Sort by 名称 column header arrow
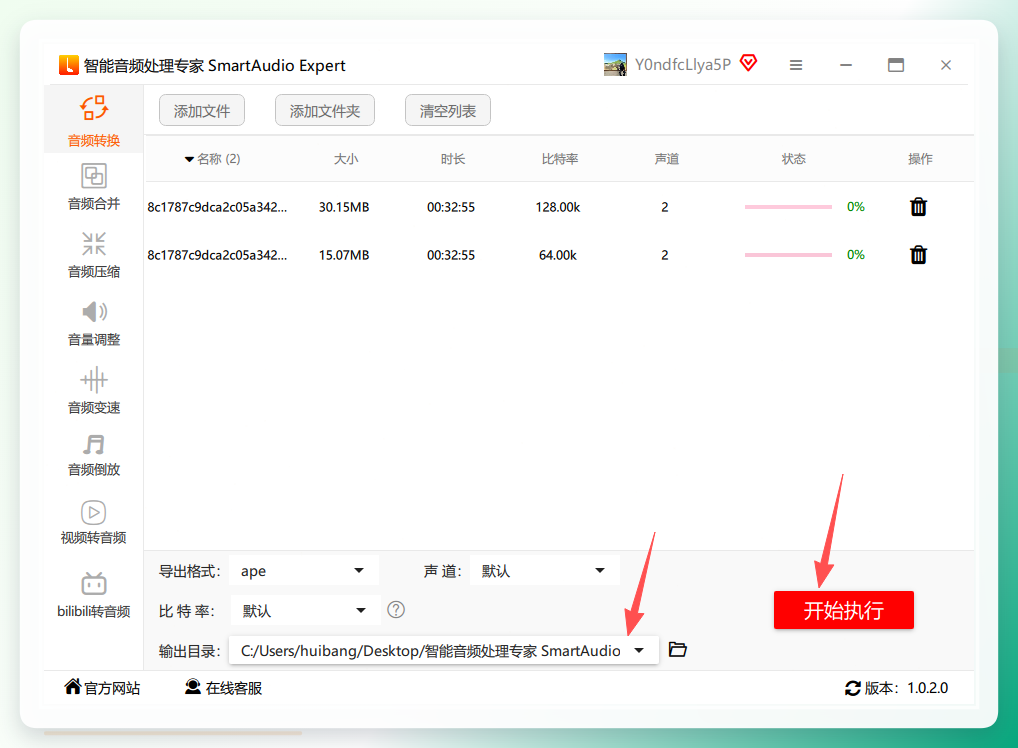 tap(189, 159)
